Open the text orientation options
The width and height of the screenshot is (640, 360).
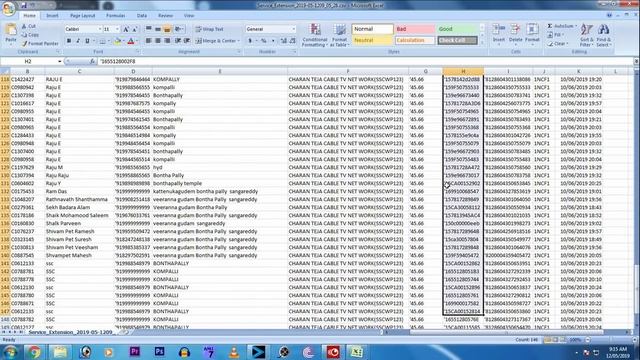[179, 29]
